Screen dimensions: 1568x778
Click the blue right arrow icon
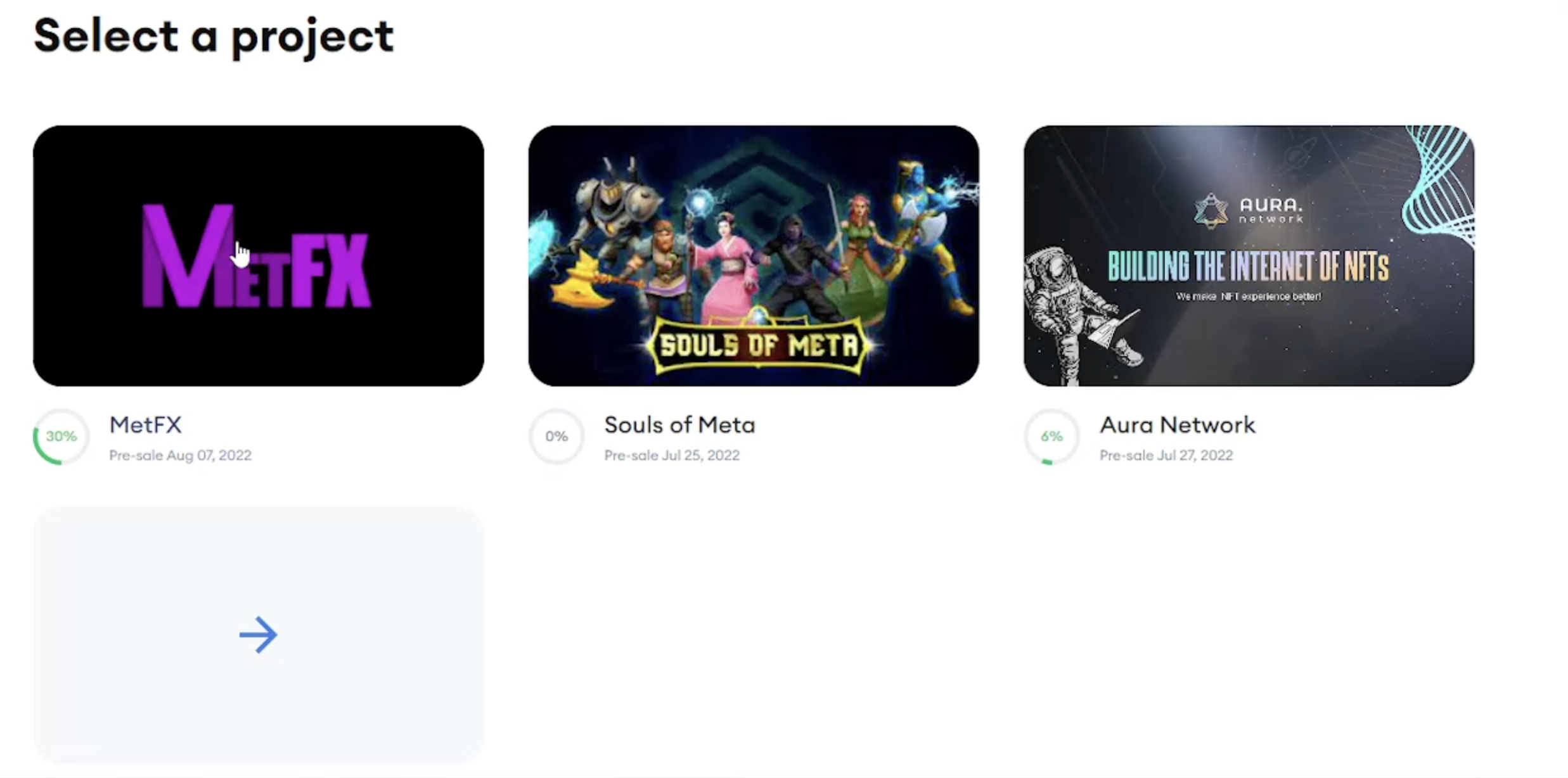coord(258,634)
